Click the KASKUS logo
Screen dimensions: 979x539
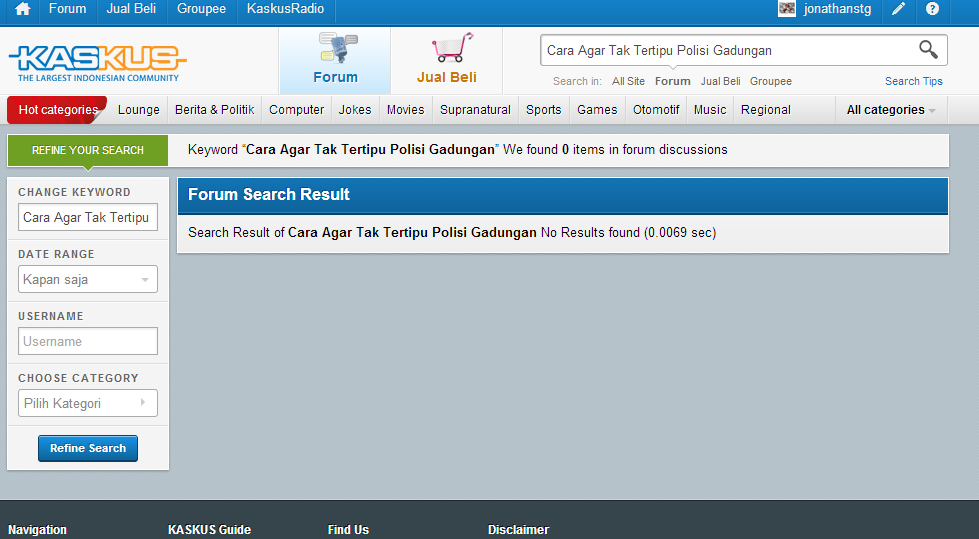97,63
